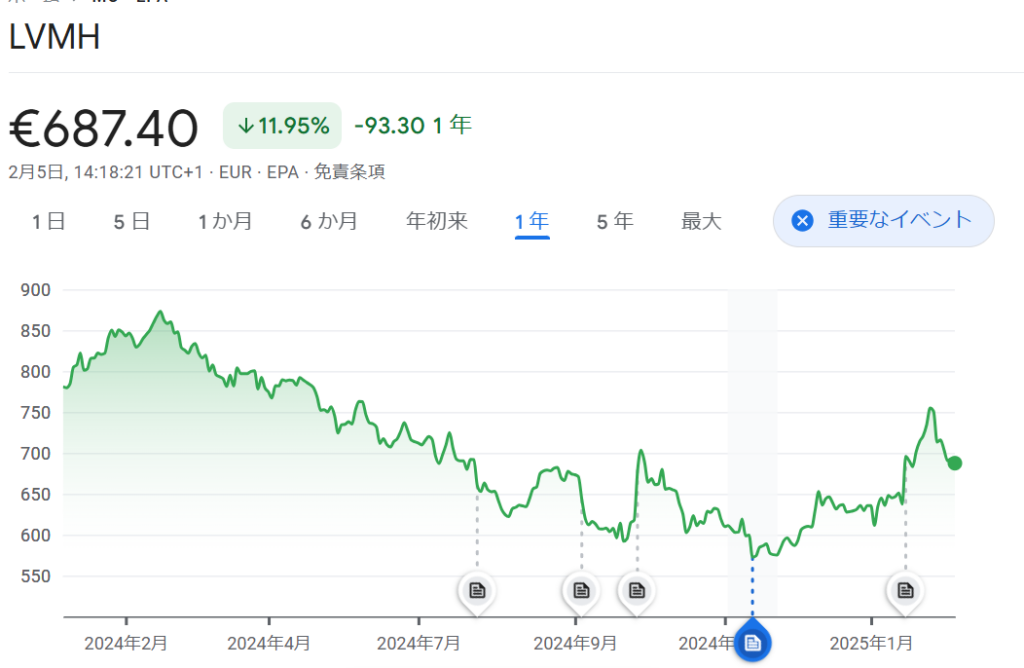1024x668 pixels.
Task: Switch chart range to 1日
Action: [x=48, y=222]
